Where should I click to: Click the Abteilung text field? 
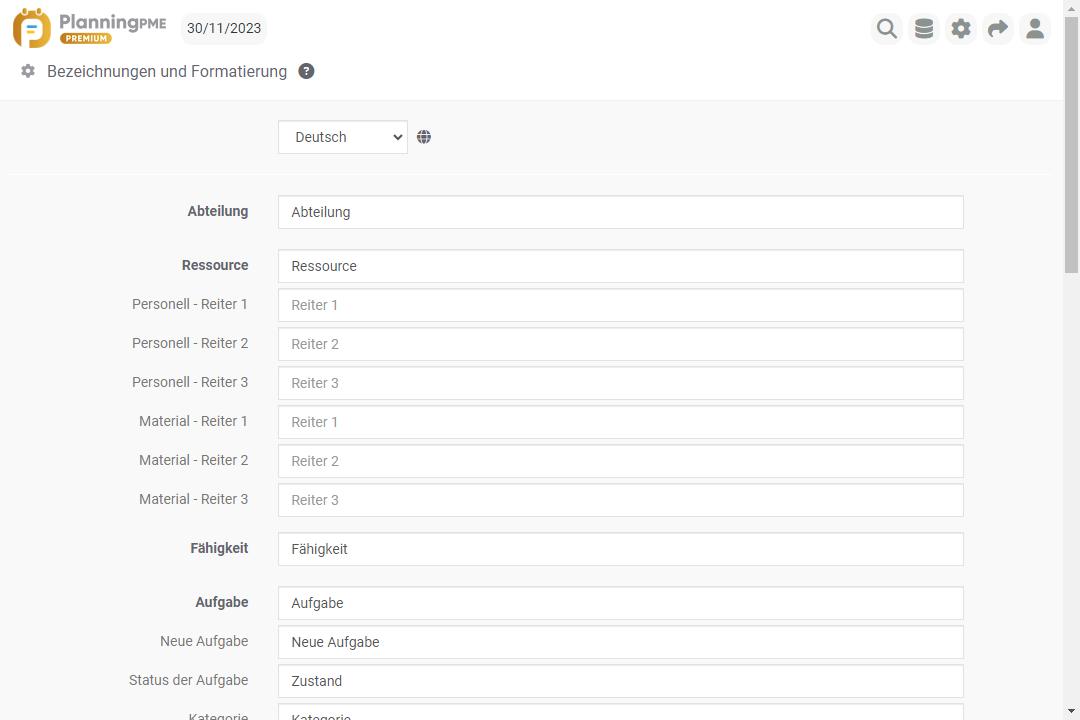[x=620, y=212]
